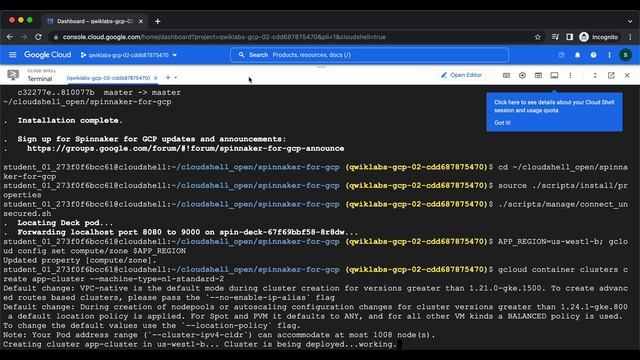
Task: Click the "Sign up for Spinnaker for GCP updates" line
Action: click(152, 139)
